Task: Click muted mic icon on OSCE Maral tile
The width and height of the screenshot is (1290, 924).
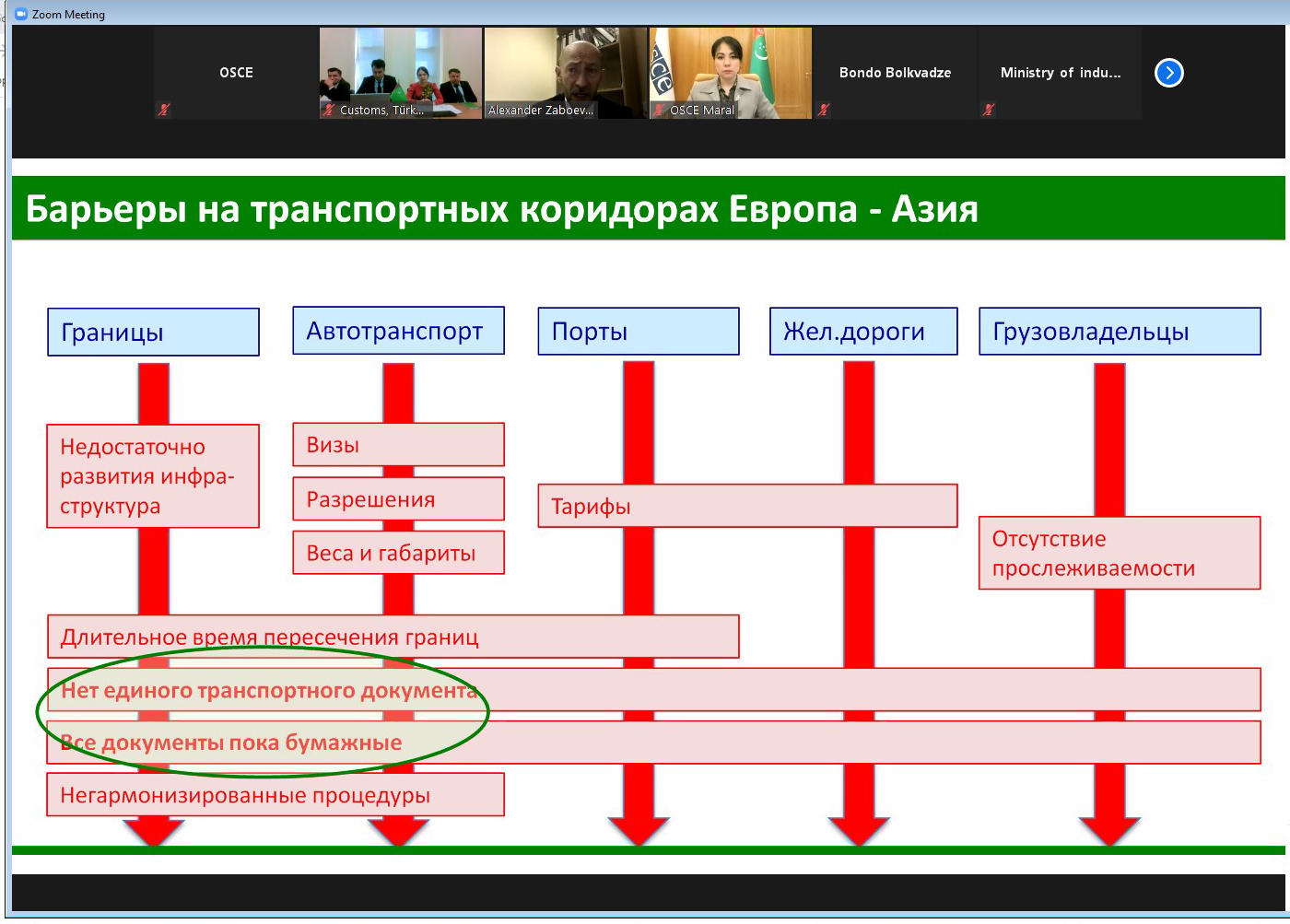Action: pos(659,110)
